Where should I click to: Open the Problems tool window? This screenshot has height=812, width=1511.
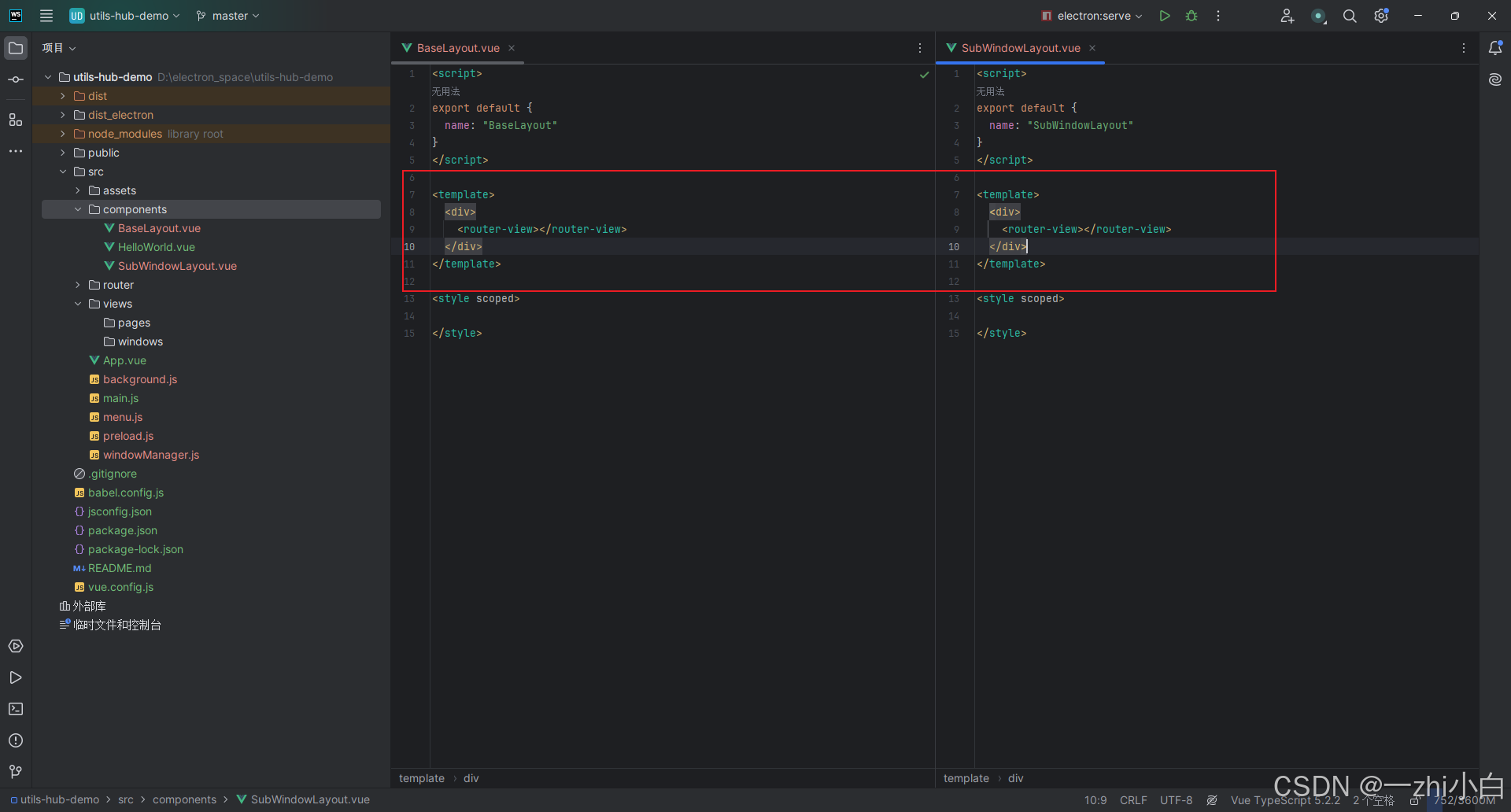16,740
